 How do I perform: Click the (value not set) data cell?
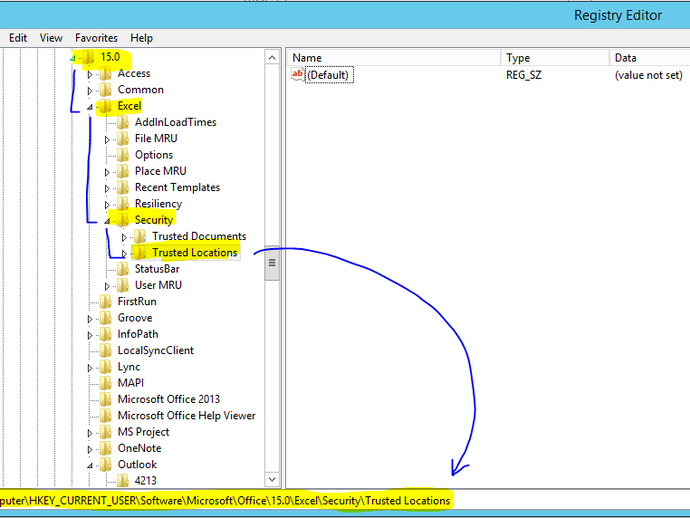[649, 75]
